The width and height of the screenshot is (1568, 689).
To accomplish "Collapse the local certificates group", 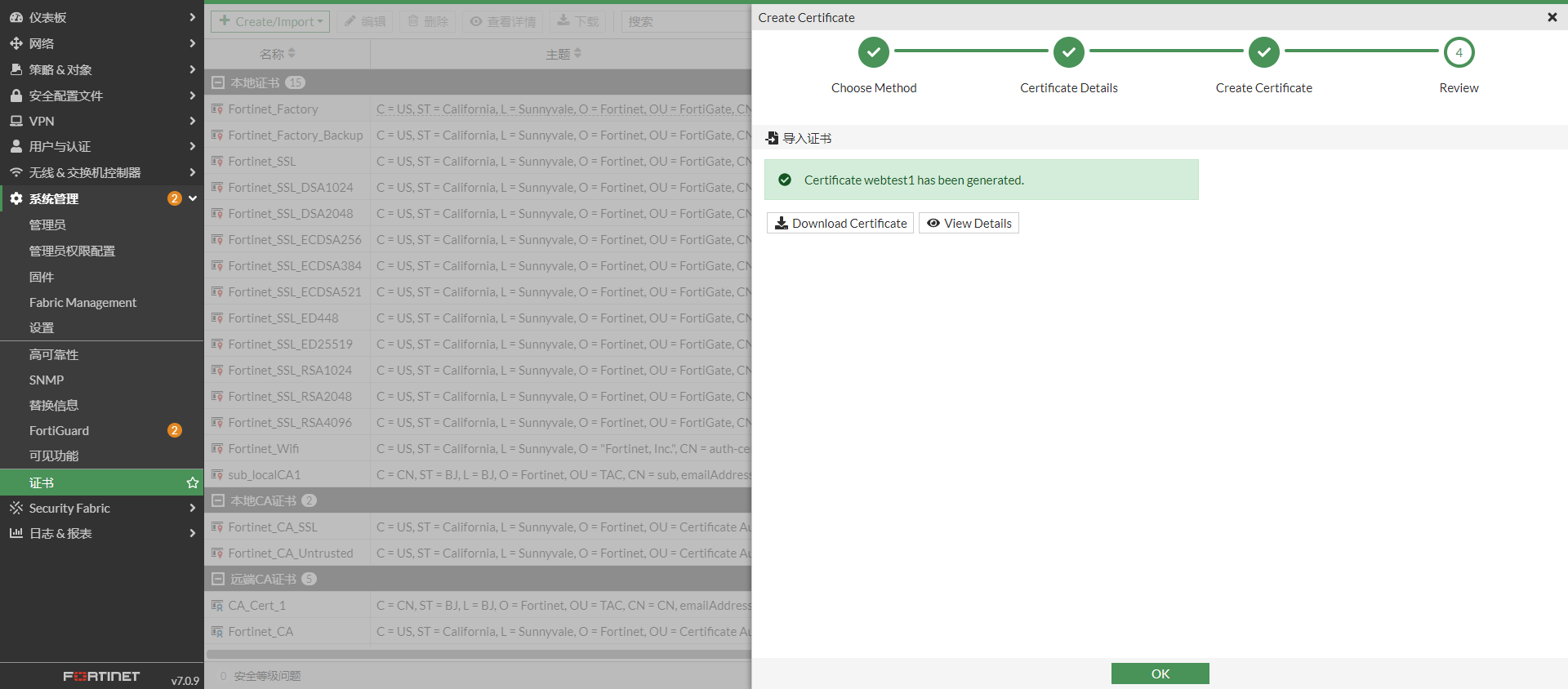I will [218, 82].
